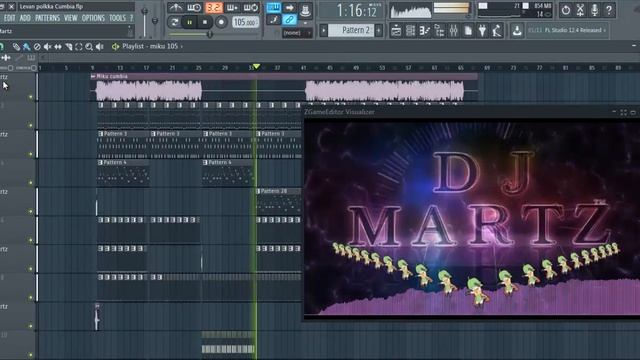Open the EDIT menu

coord(9,18)
